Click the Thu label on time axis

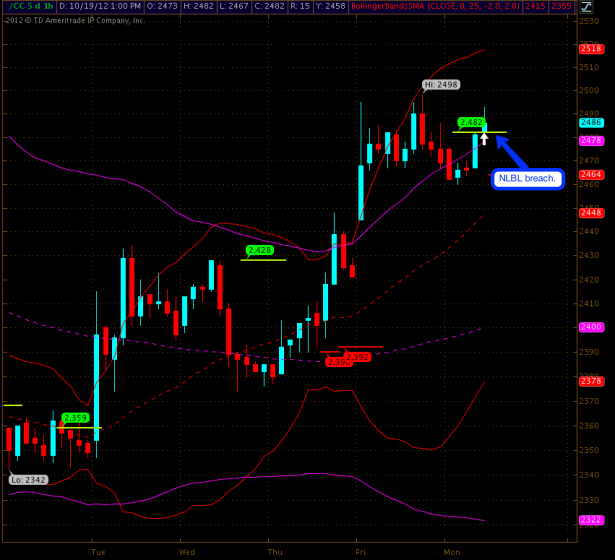click(x=274, y=551)
